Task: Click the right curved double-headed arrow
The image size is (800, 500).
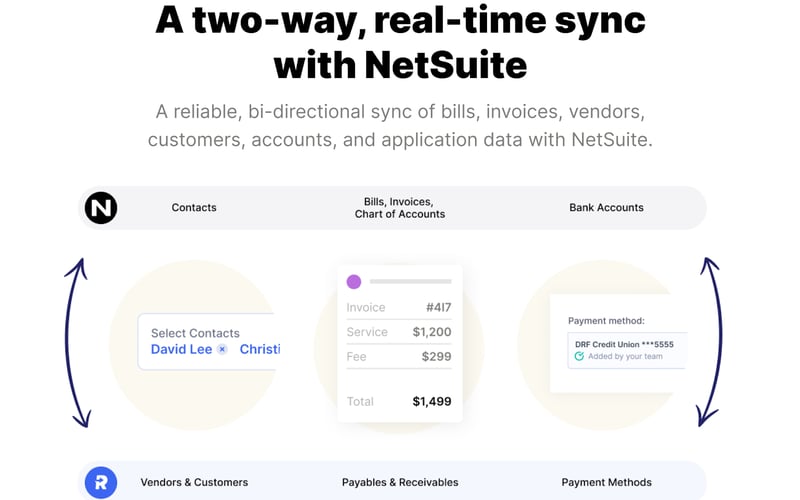Action: [710, 341]
